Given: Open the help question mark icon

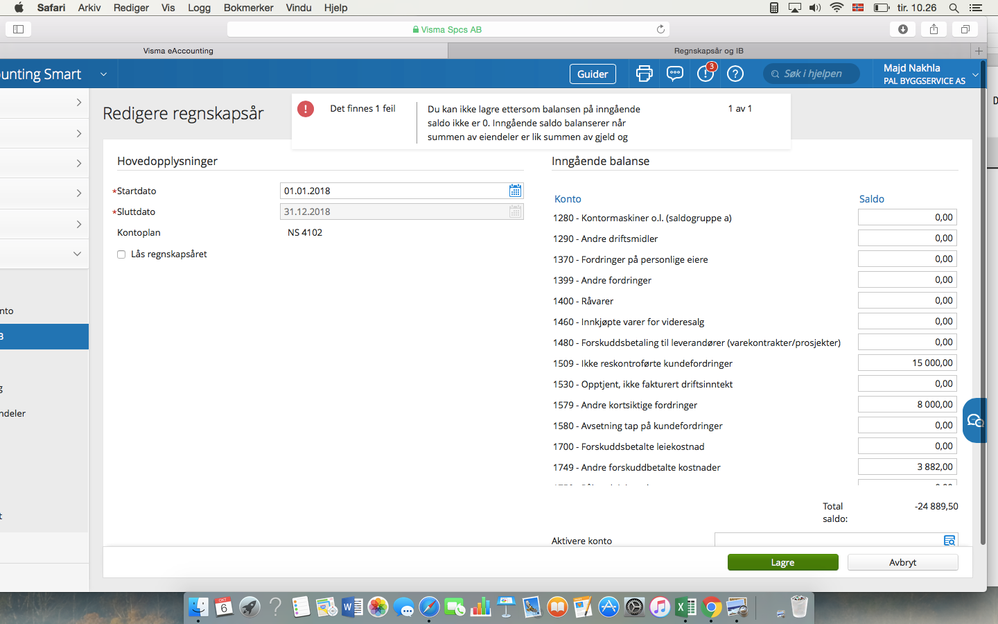Looking at the screenshot, I should tap(735, 74).
